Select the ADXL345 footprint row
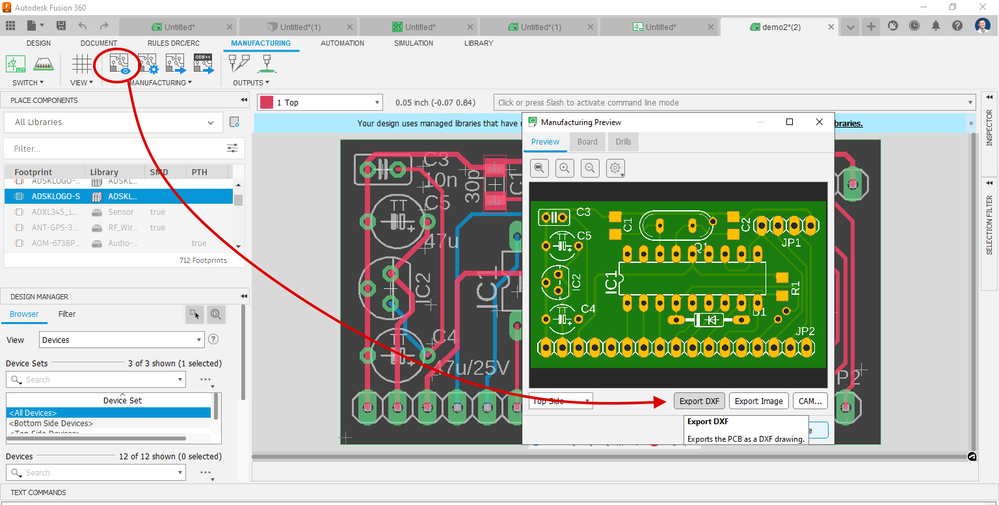 [119, 211]
